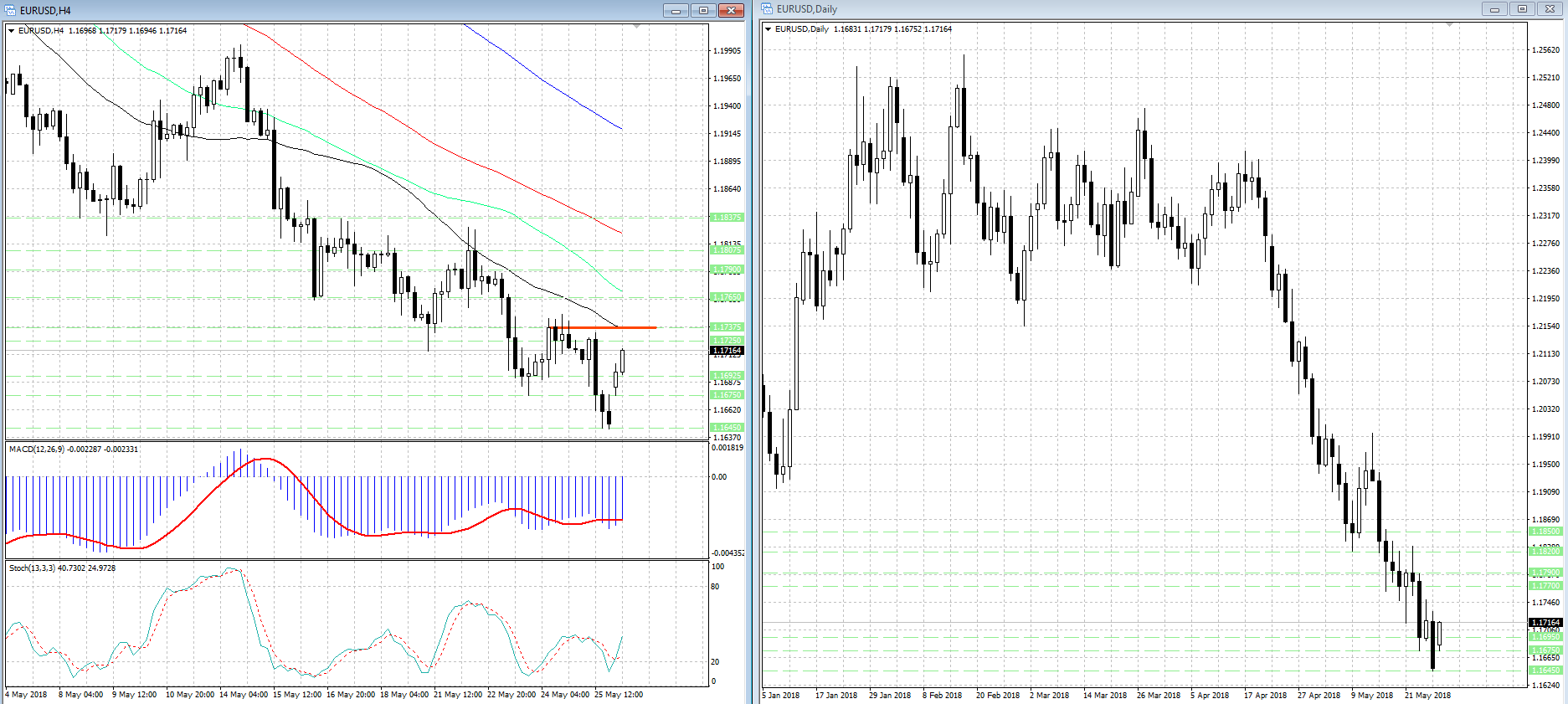Screen dimensions: 1568x704
Task: Click the 1.18375 green price label on H4
Action: (x=727, y=218)
